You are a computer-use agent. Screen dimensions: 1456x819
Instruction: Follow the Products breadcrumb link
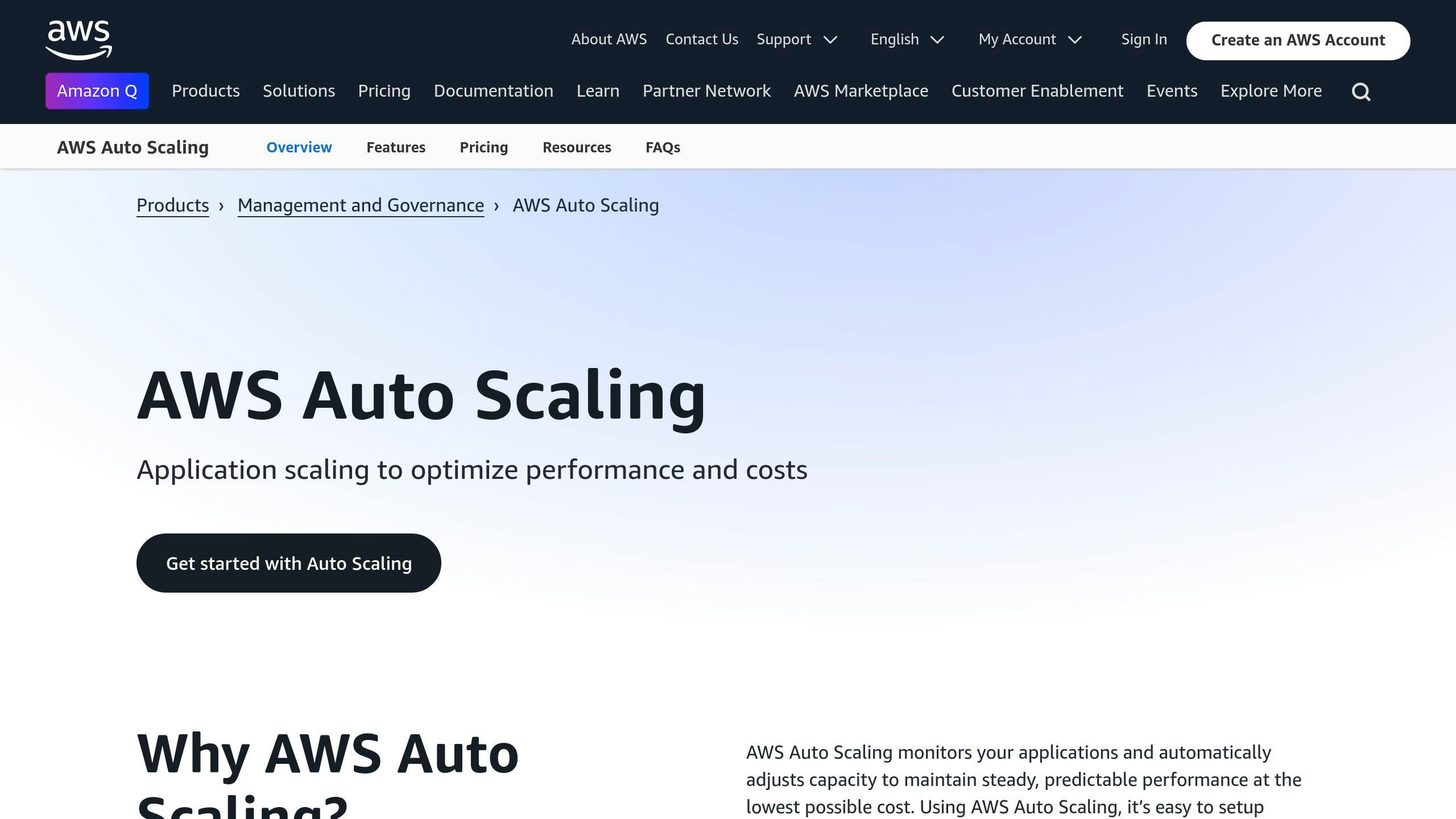(173, 205)
